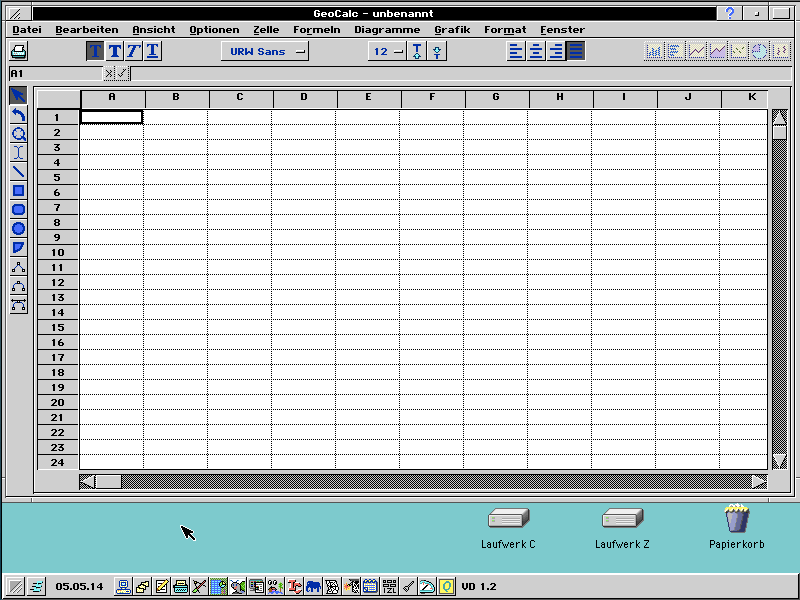This screenshot has height=600, width=800.
Task: Open the Diagramme menu
Action: [x=387, y=29]
